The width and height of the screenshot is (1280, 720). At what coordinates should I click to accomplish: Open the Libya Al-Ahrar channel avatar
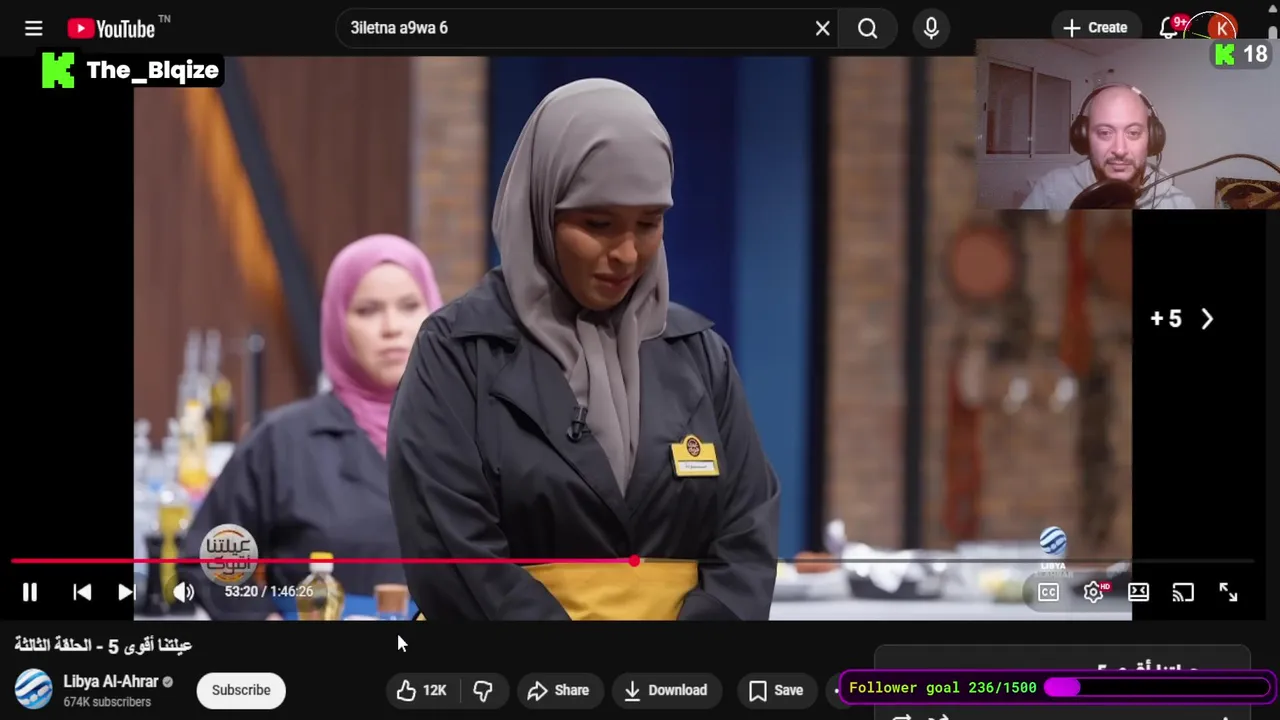33,690
